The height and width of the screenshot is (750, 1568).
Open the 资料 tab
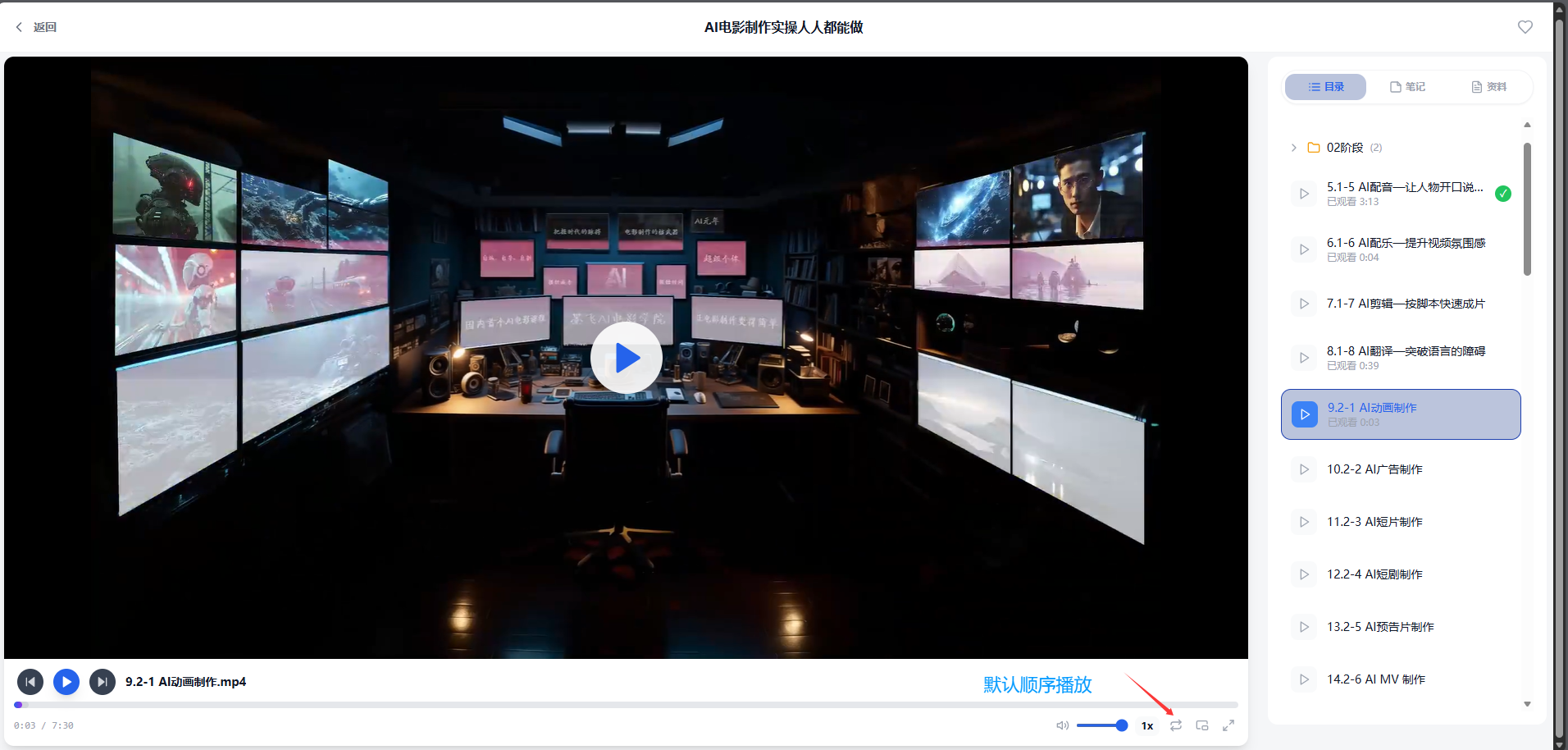pos(1488,87)
